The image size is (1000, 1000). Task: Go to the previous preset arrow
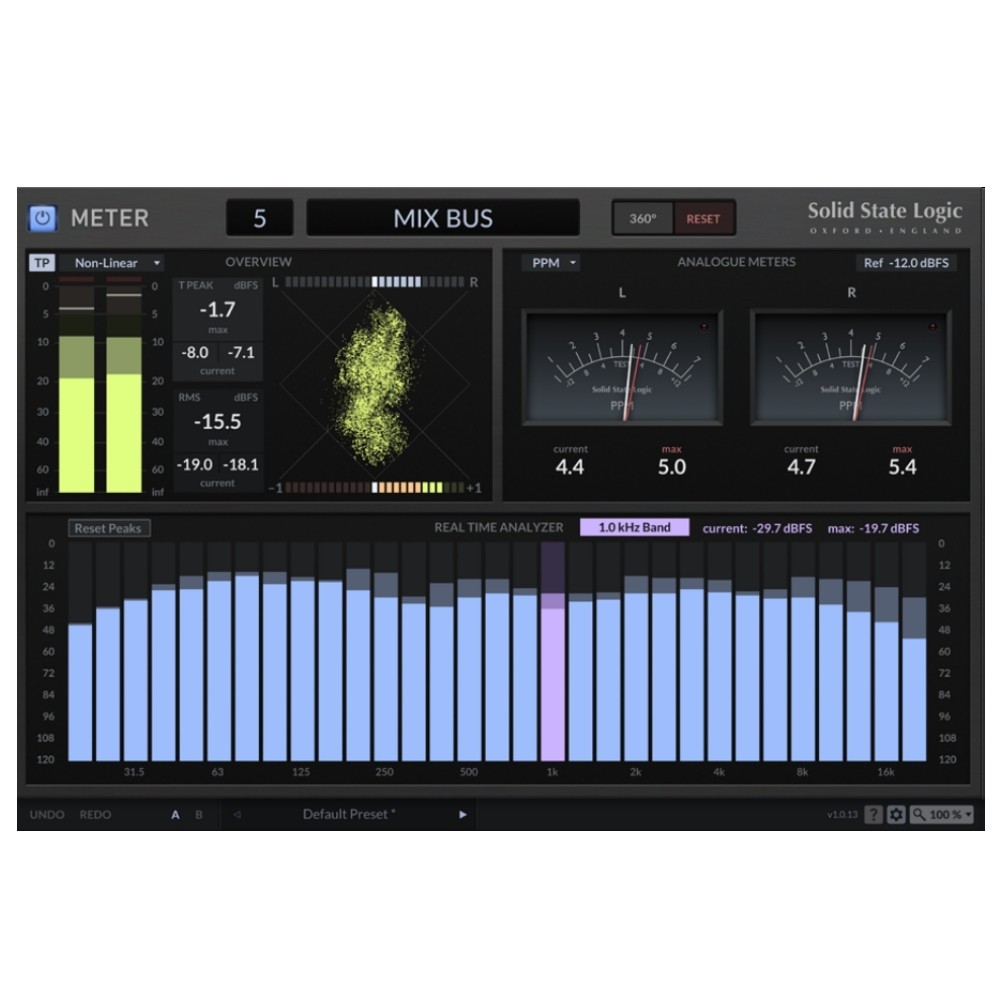(x=237, y=814)
